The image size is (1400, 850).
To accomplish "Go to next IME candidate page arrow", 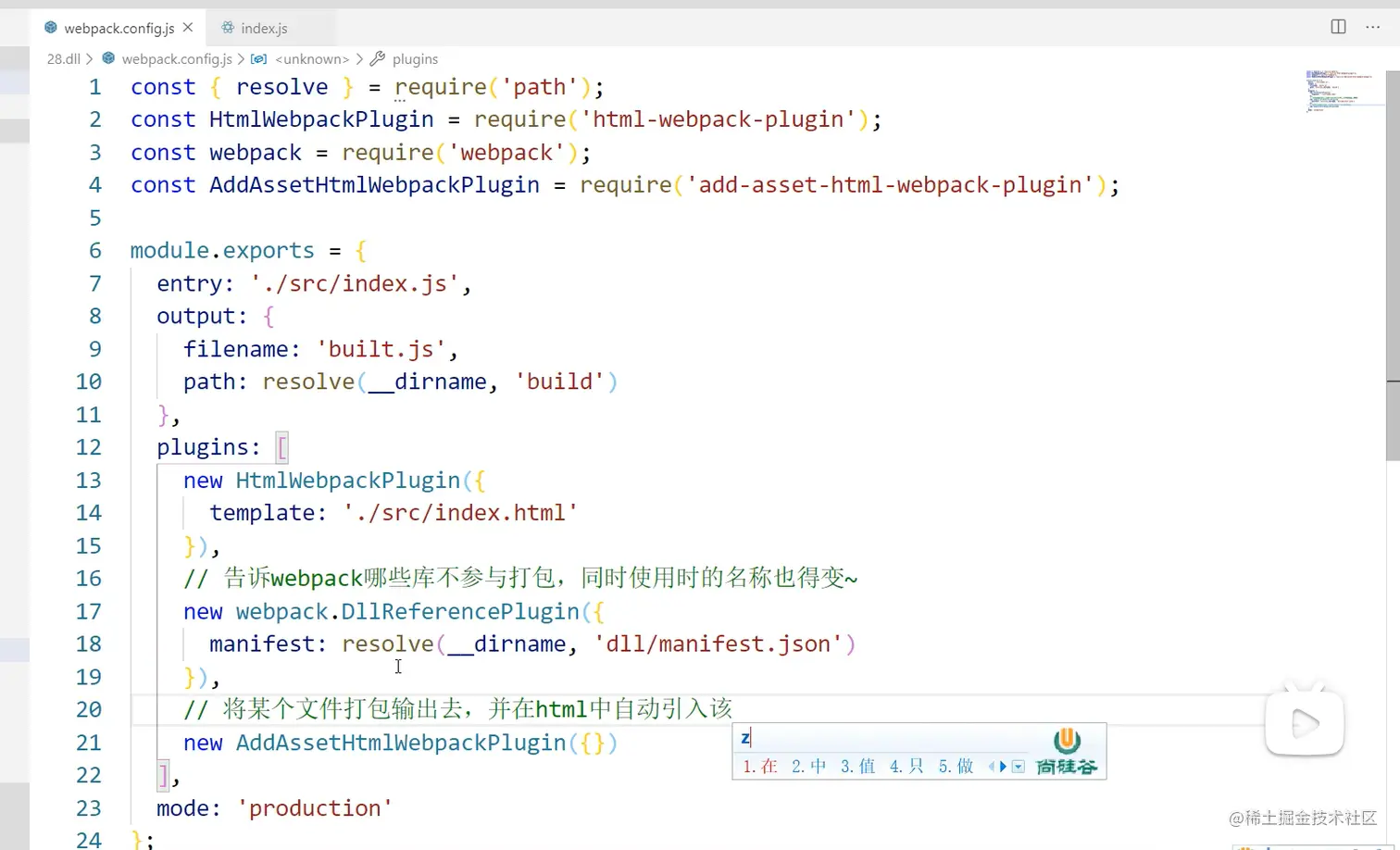I will click(x=1003, y=767).
